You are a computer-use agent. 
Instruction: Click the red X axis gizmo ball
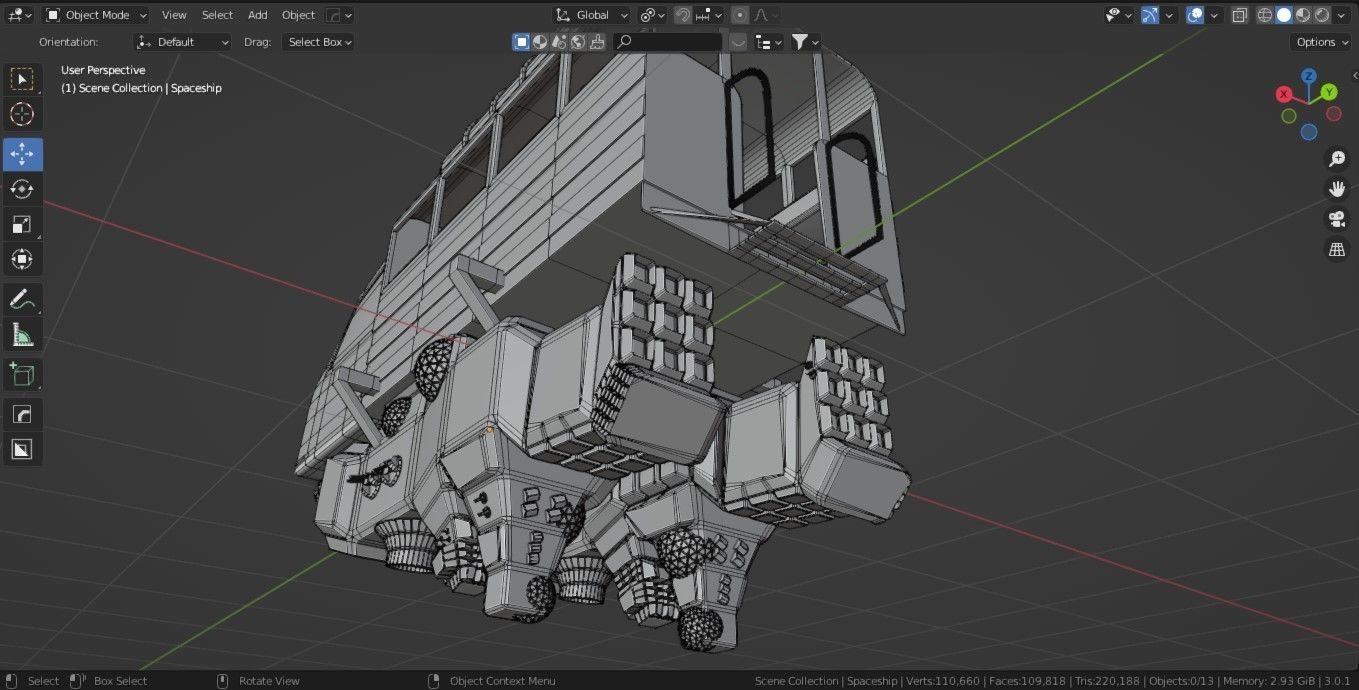[x=1284, y=94]
